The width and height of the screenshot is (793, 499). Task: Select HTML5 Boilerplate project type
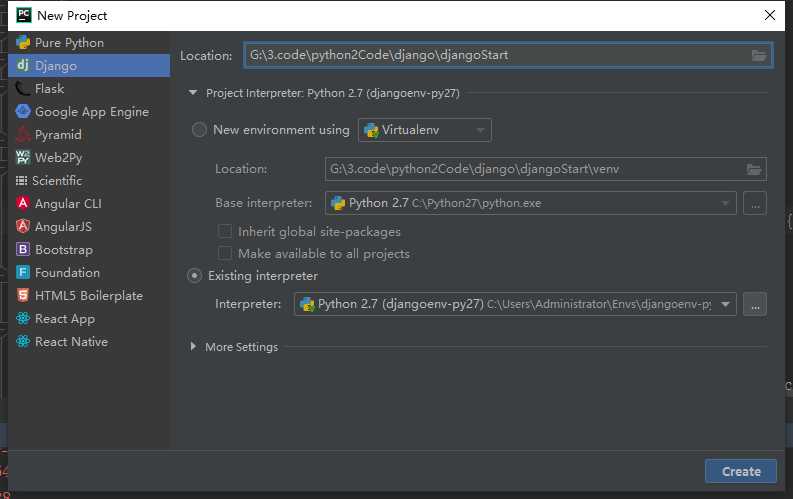click(89, 296)
